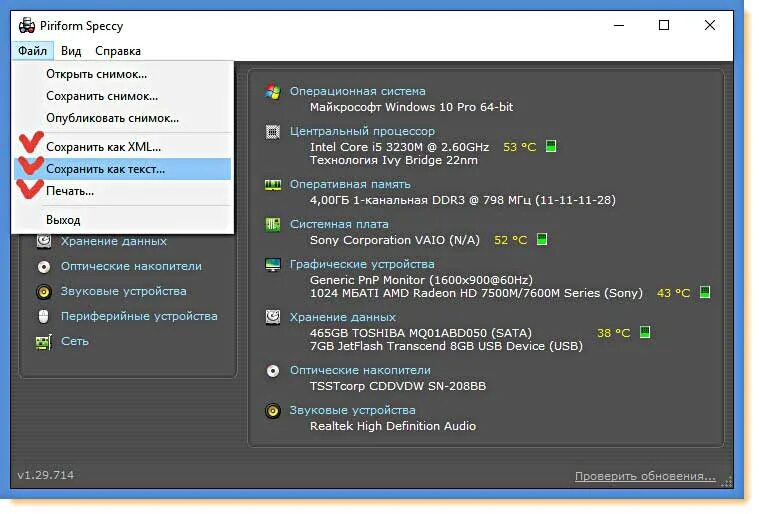Click the 52 °C motherboard temperature value
This screenshot has width=759, height=514.
(x=510, y=240)
